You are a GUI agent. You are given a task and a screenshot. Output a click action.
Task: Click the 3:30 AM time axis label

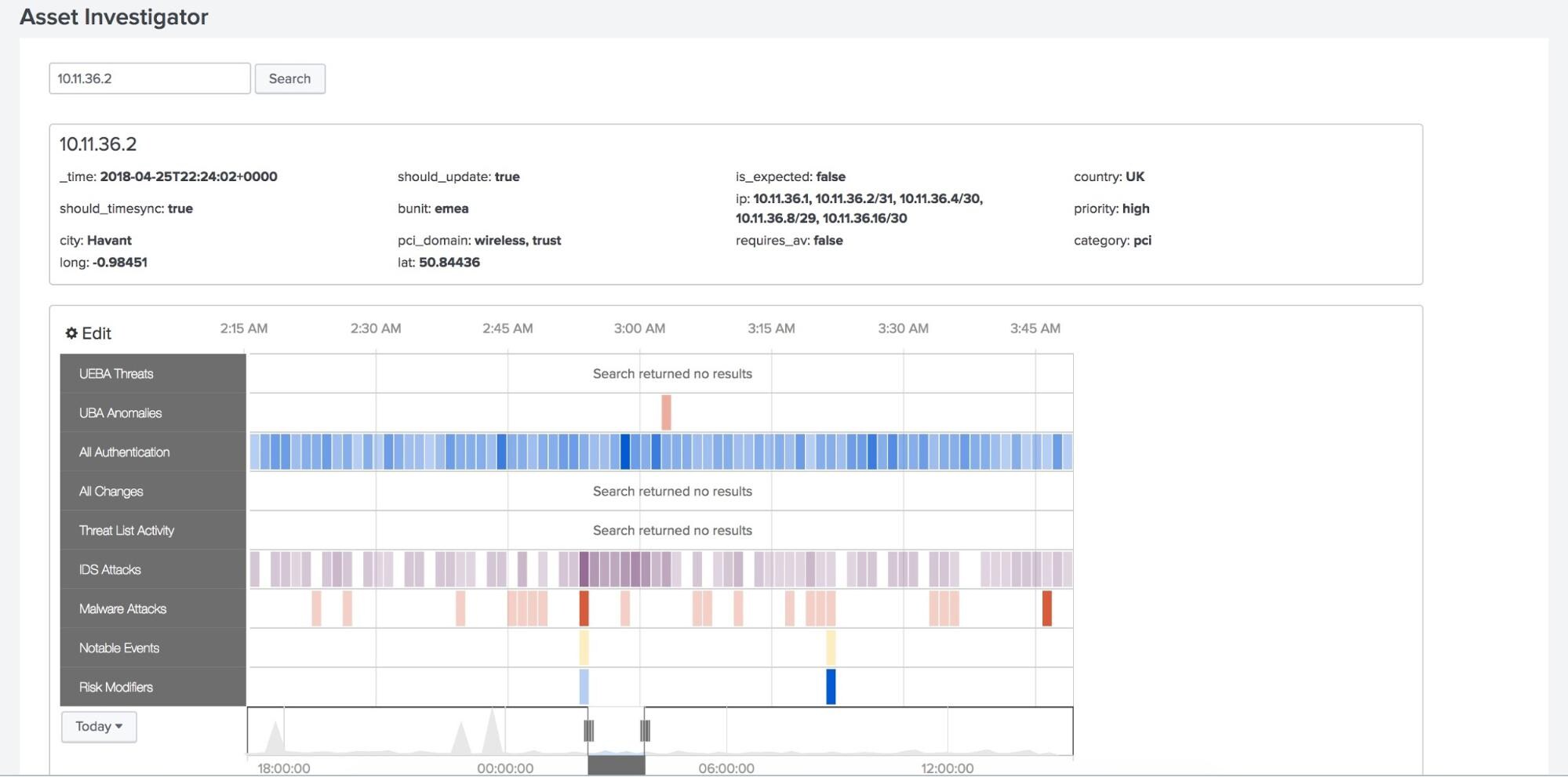tap(903, 329)
